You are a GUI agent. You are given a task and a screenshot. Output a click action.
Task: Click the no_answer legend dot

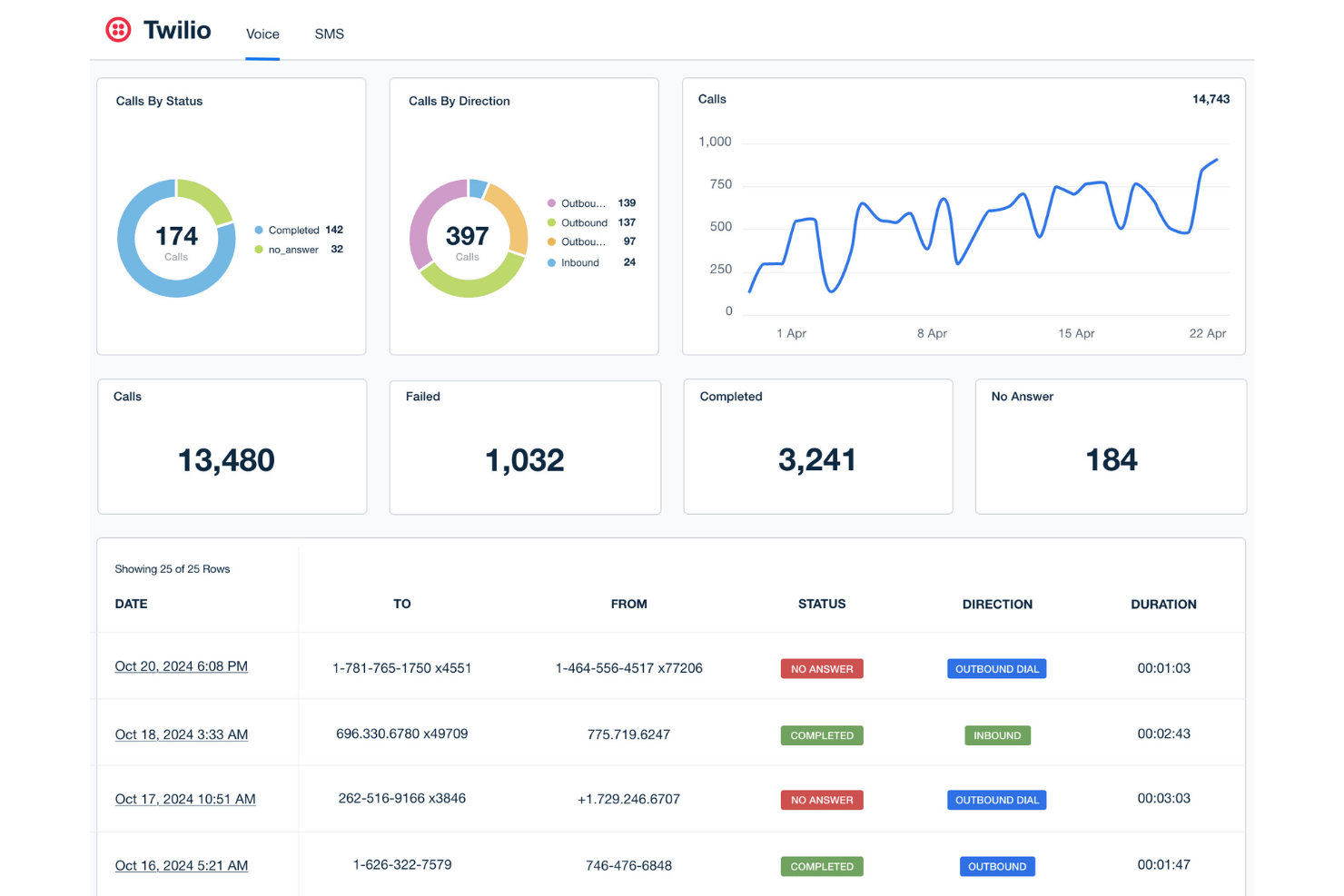259,250
